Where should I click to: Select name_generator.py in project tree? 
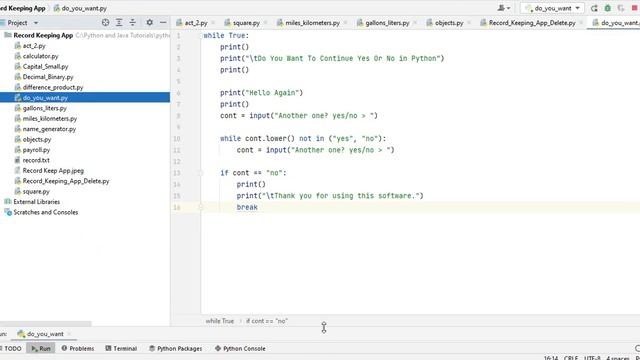[x=49, y=129]
